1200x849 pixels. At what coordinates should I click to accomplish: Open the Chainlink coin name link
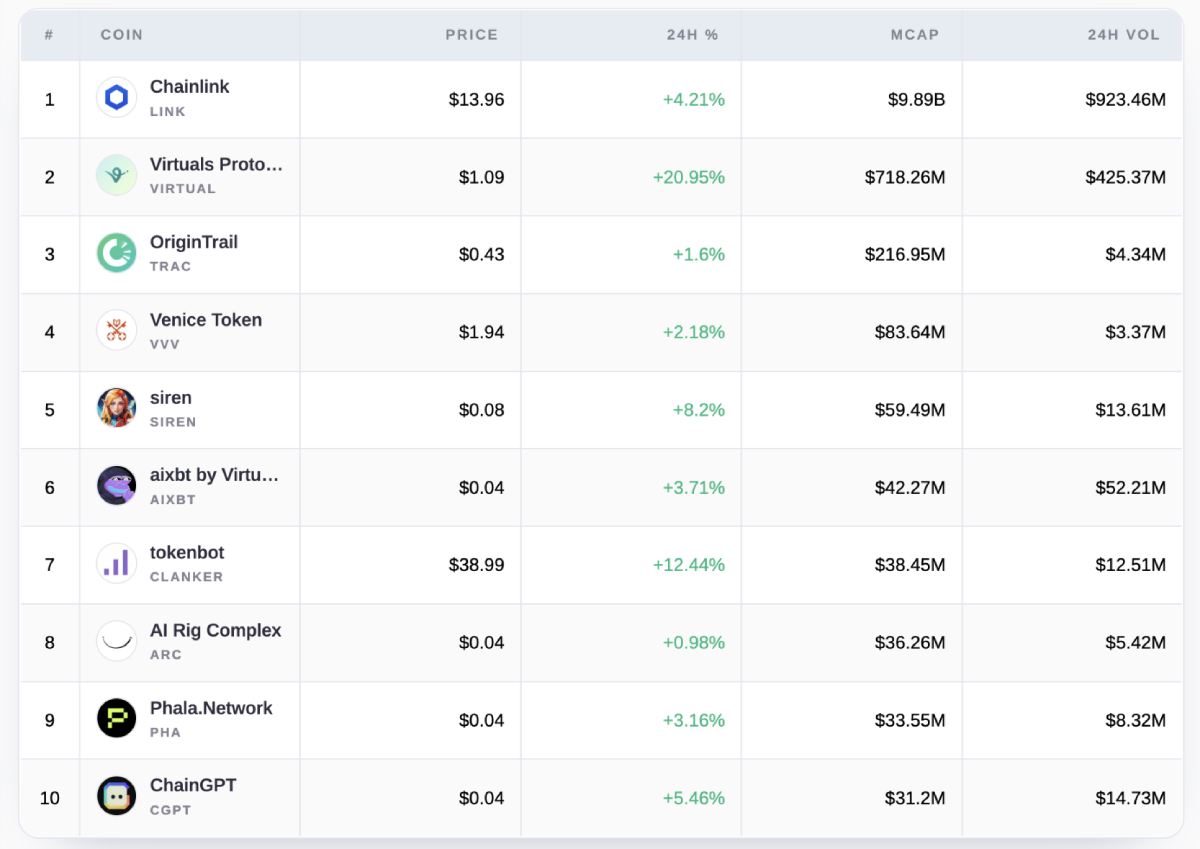(x=189, y=87)
